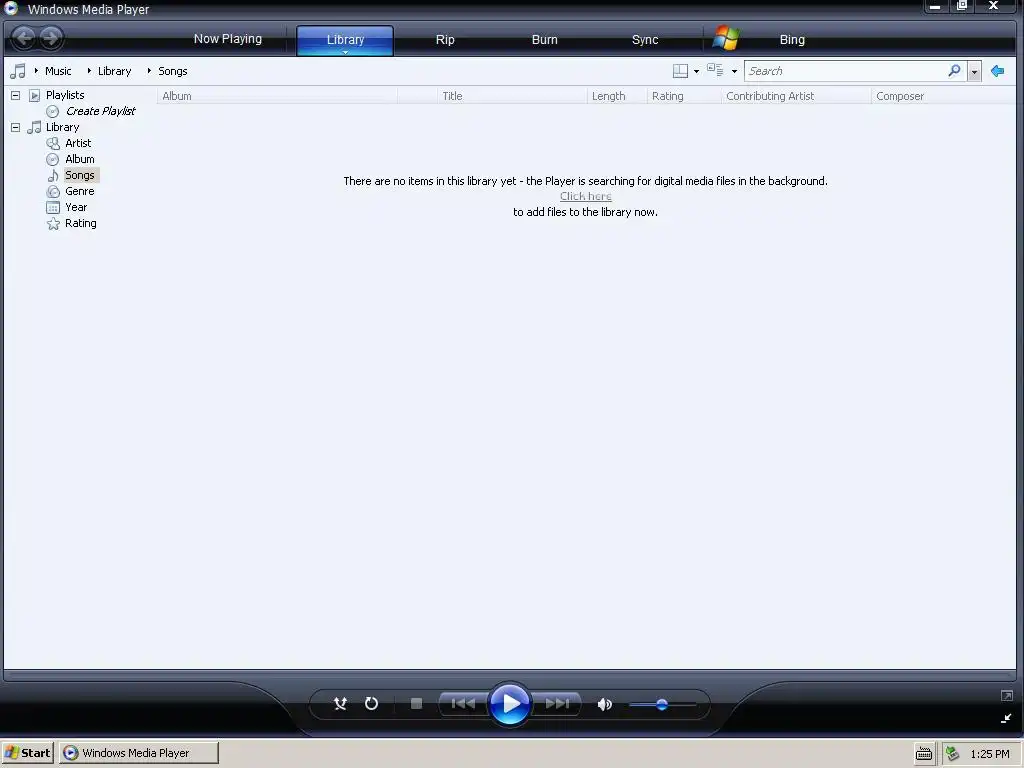Click the Windows logo media guide icon

coord(726,39)
